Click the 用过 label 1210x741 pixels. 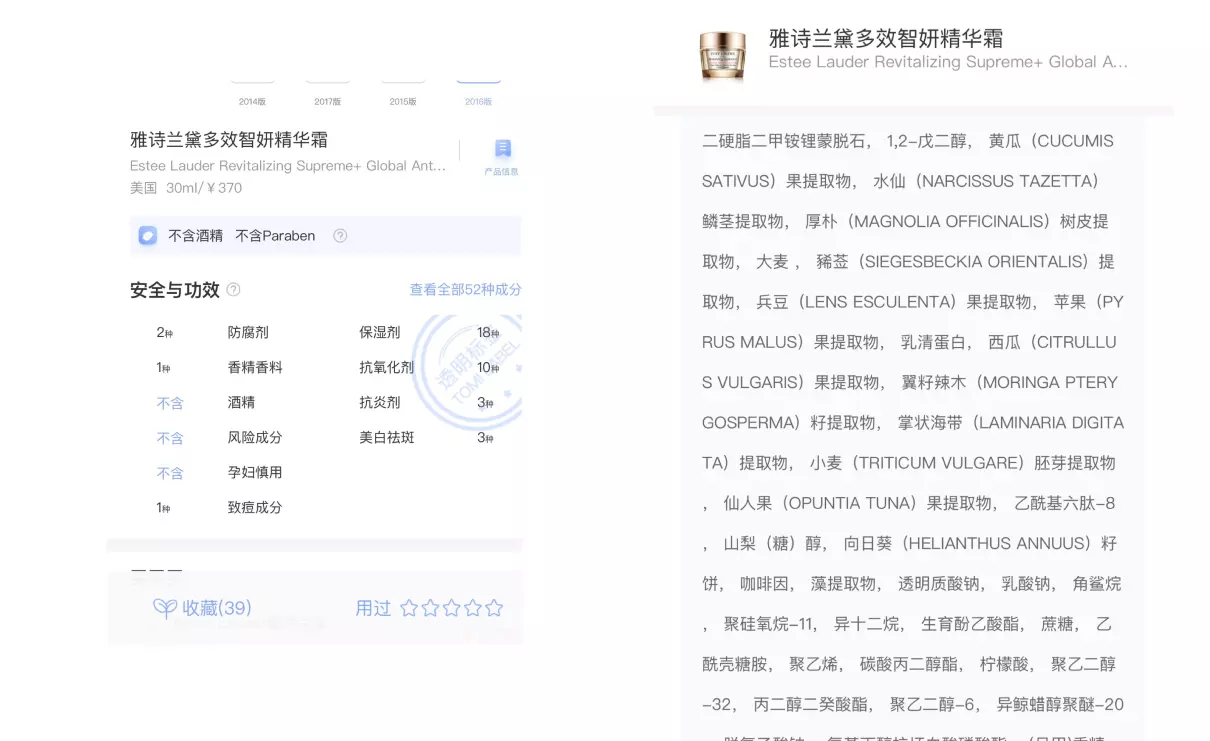point(373,608)
